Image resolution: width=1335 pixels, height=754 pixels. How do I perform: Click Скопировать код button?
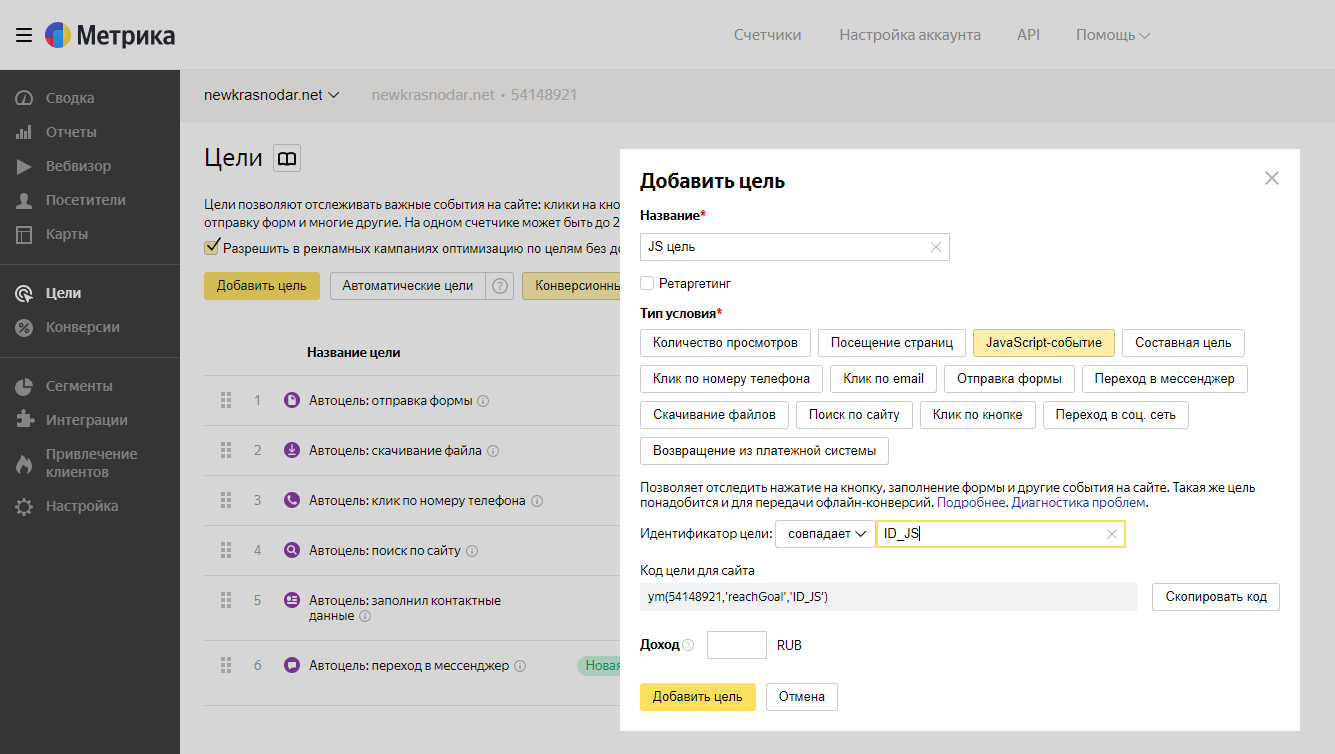tap(1215, 597)
